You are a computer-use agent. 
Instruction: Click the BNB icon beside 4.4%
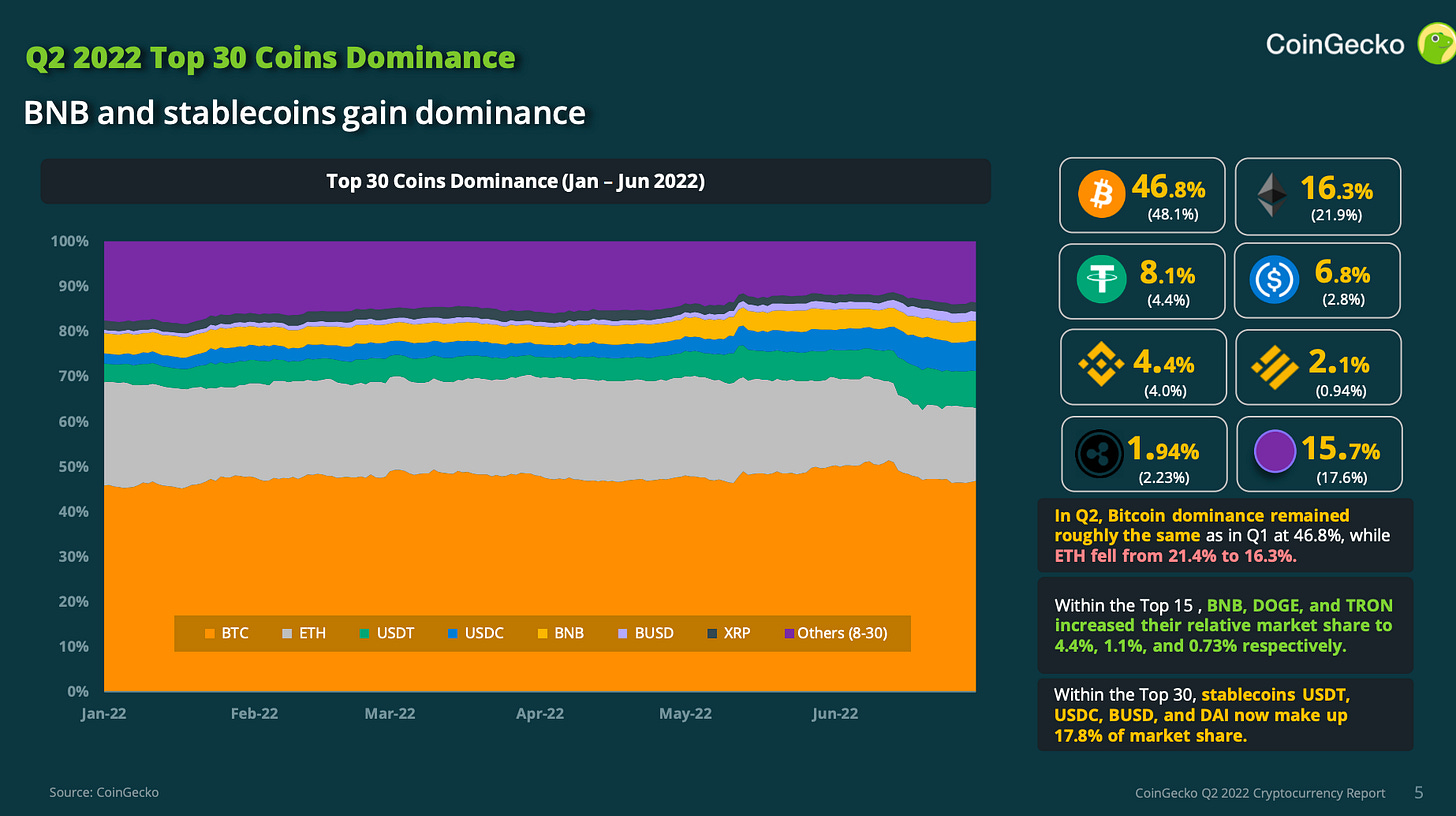click(1102, 366)
